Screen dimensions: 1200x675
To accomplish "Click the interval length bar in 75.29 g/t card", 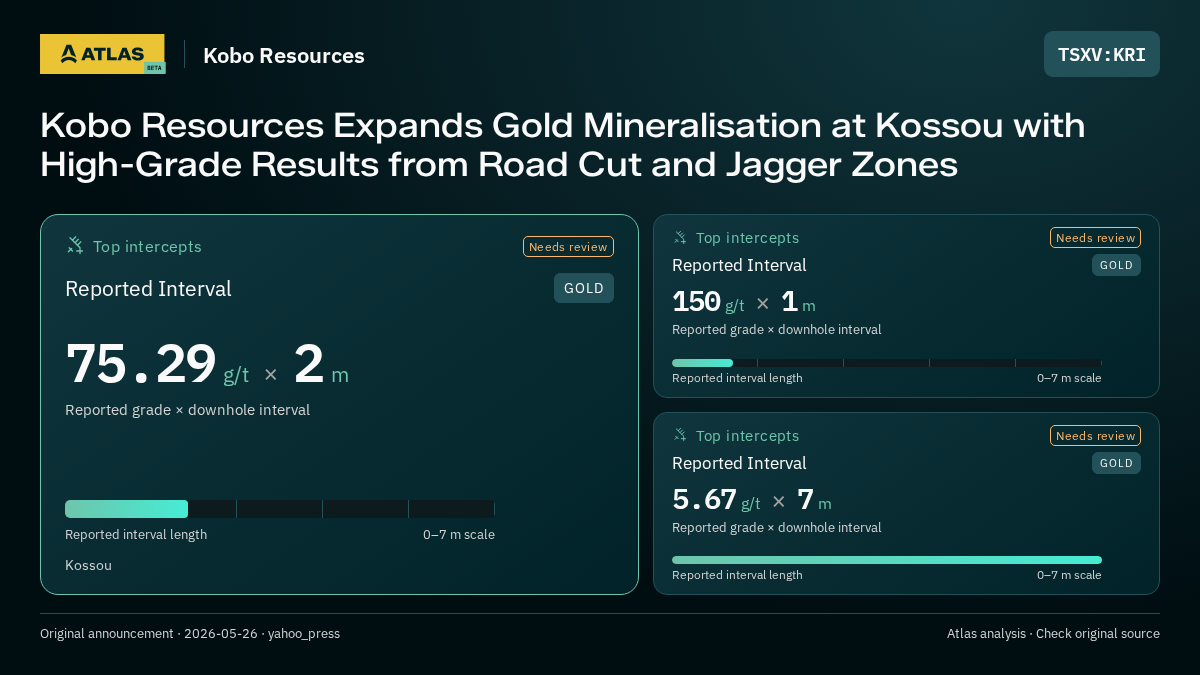I will click(280, 509).
